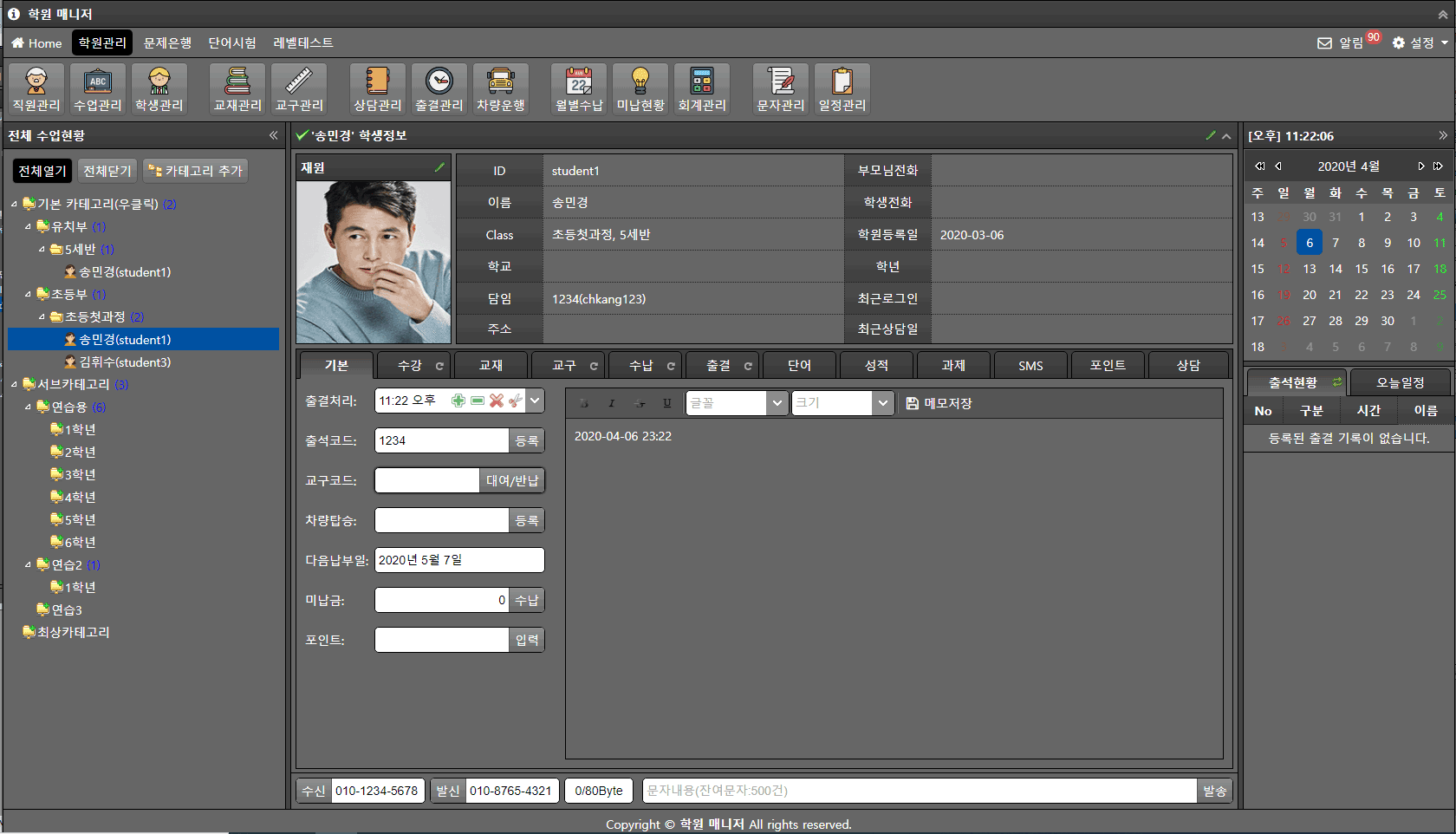The width and height of the screenshot is (1456, 834).
Task: Click the 차량탑승 input field
Action: click(441, 520)
